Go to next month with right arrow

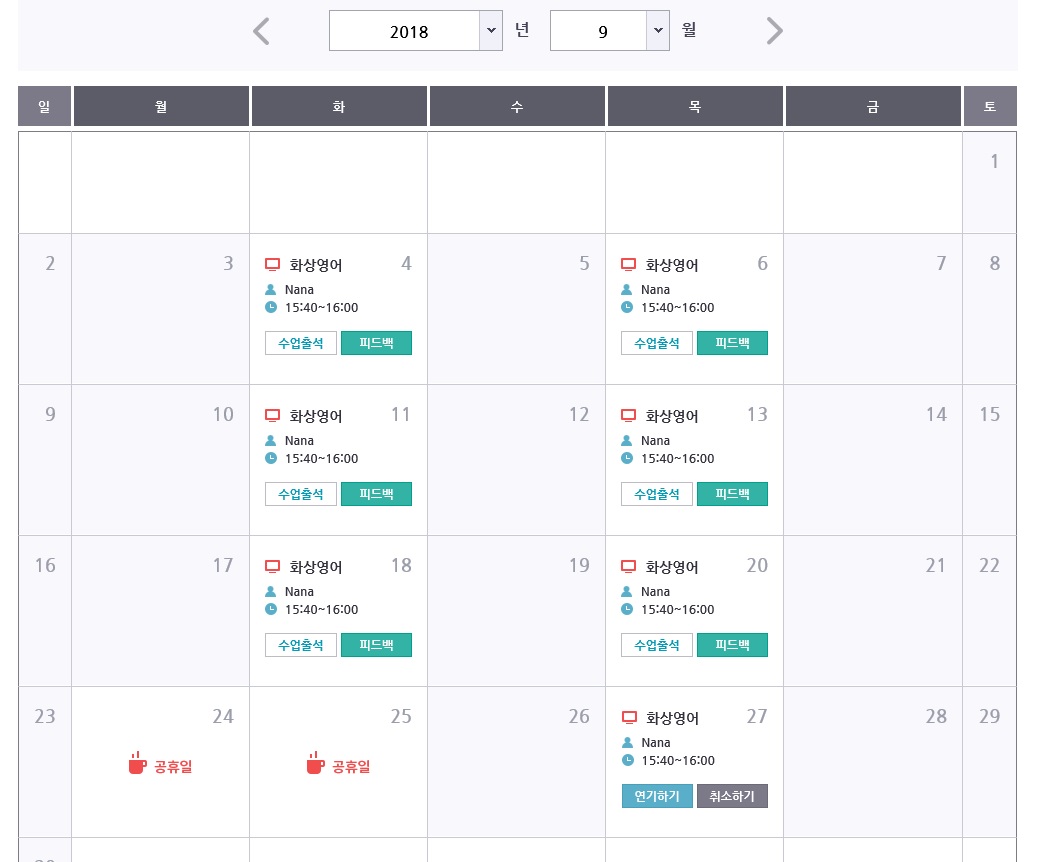coord(774,31)
